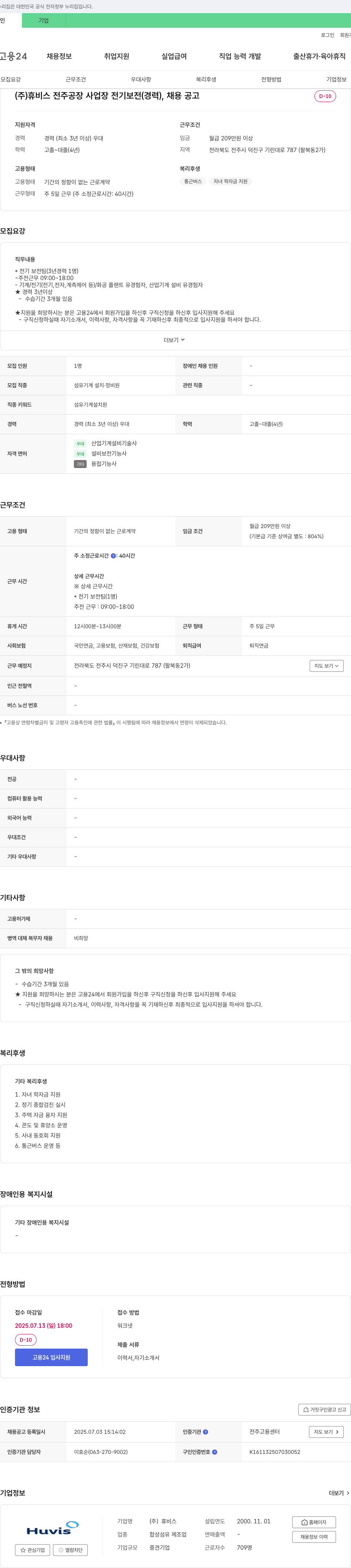Click the D-10 badge beside job title
Image resolution: width=351 pixels, height=1568 pixels.
[x=325, y=96]
